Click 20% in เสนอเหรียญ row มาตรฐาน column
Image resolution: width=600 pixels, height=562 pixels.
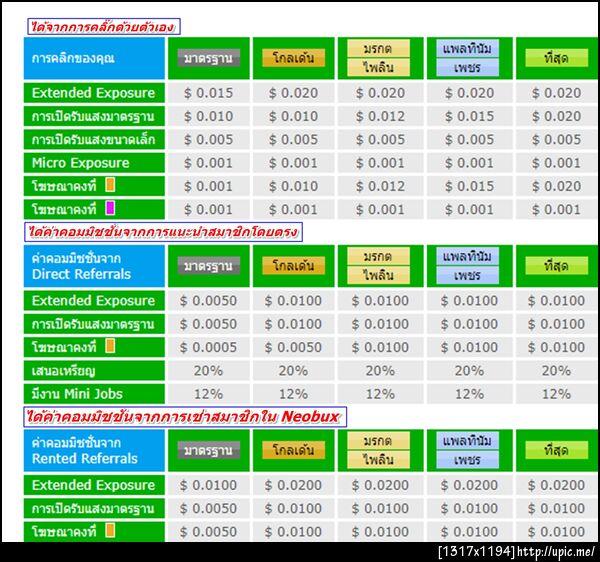[x=209, y=371]
